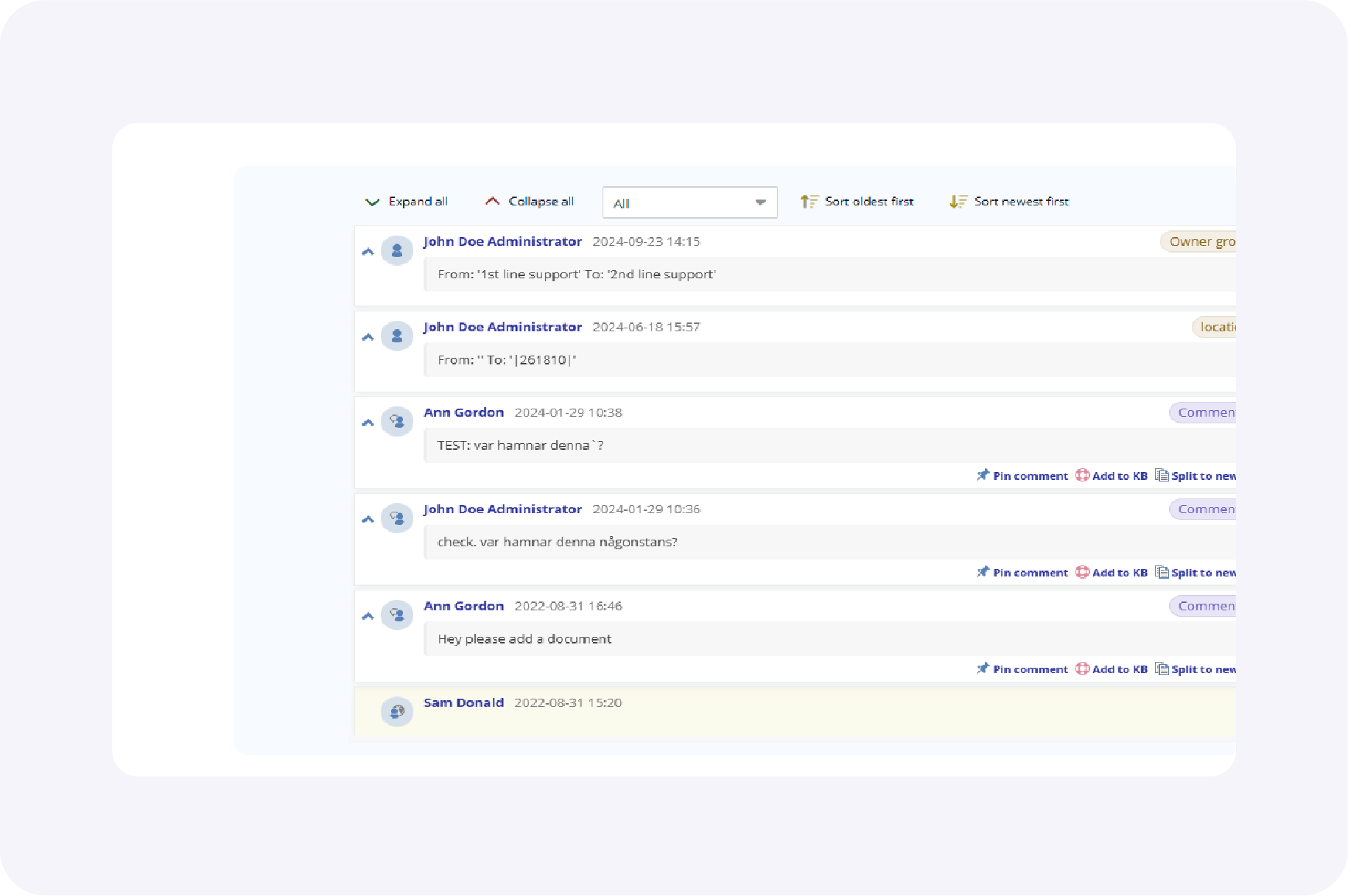Add 'check. var hamnar denna någonstans?' to KB
The height and width of the screenshot is (896, 1348).
1112,572
